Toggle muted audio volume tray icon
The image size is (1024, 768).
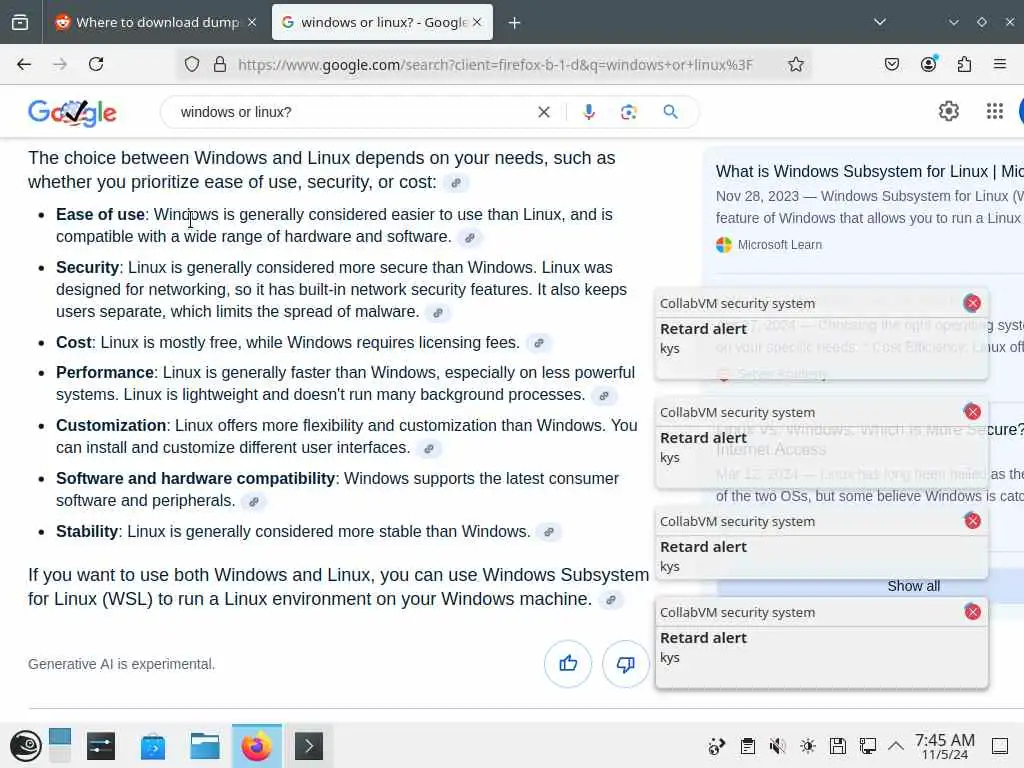pos(777,746)
